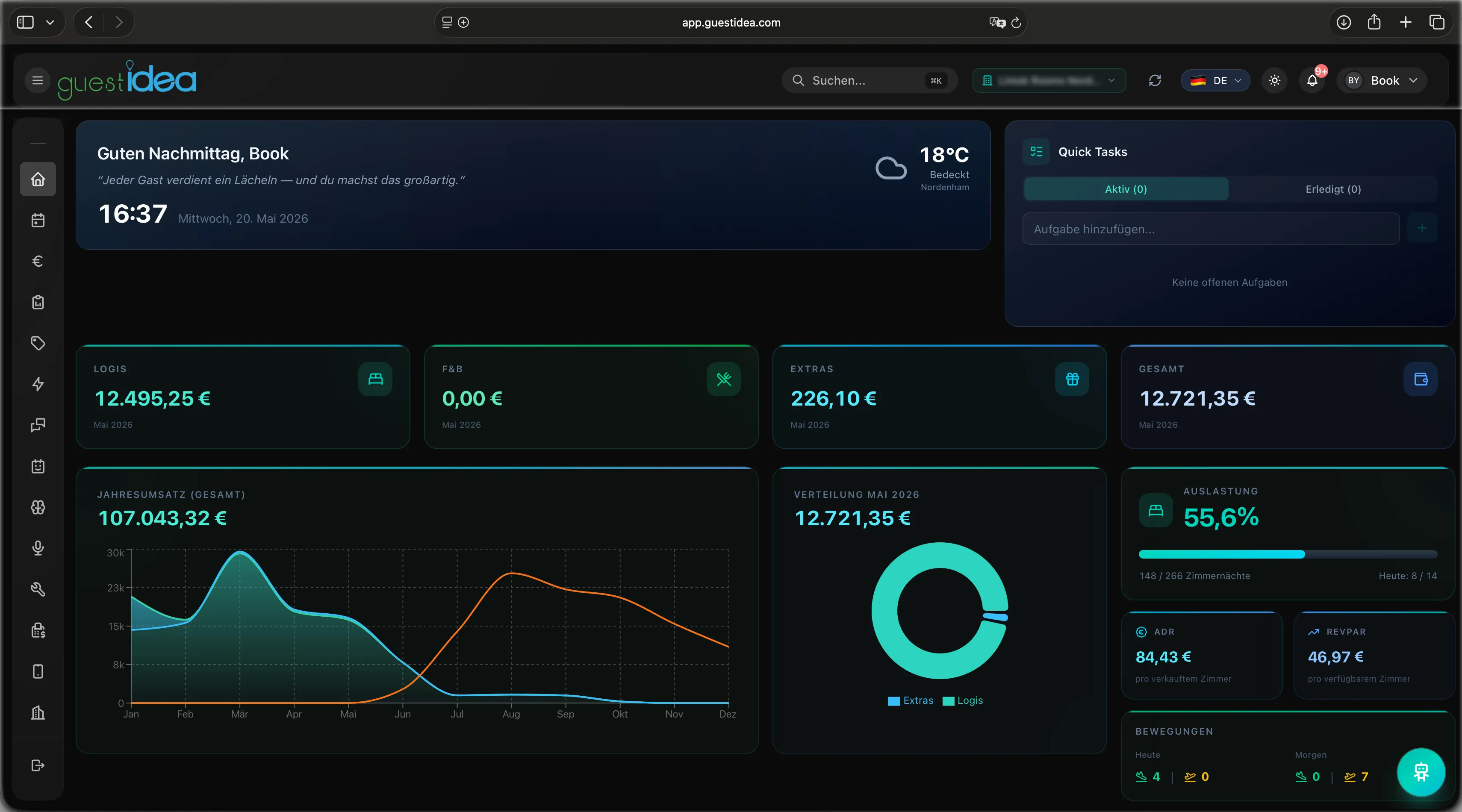Open the chatbot assistant floating button
The height and width of the screenshot is (812, 1462).
click(x=1421, y=772)
